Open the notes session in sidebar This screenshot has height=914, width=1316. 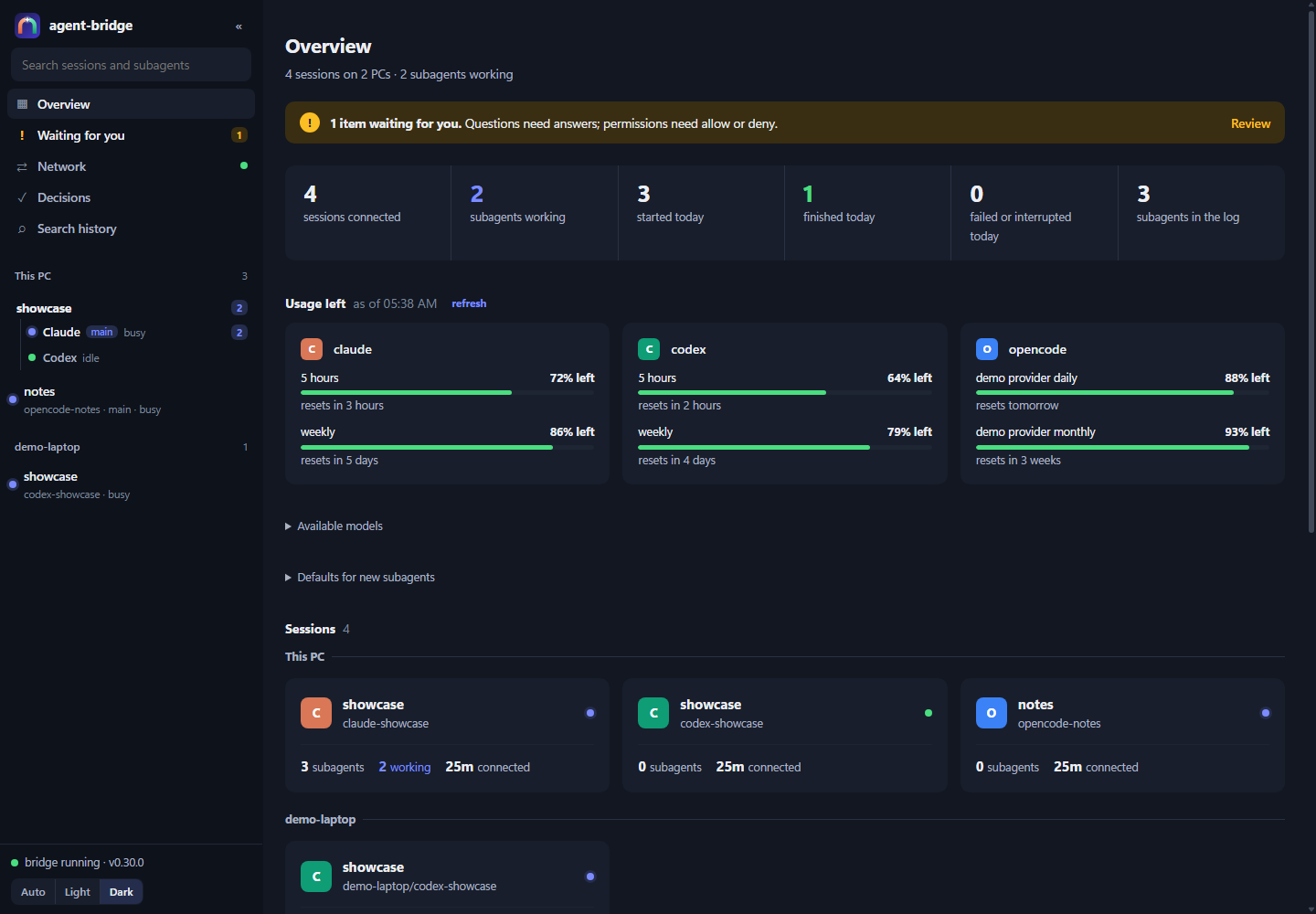tap(131, 399)
